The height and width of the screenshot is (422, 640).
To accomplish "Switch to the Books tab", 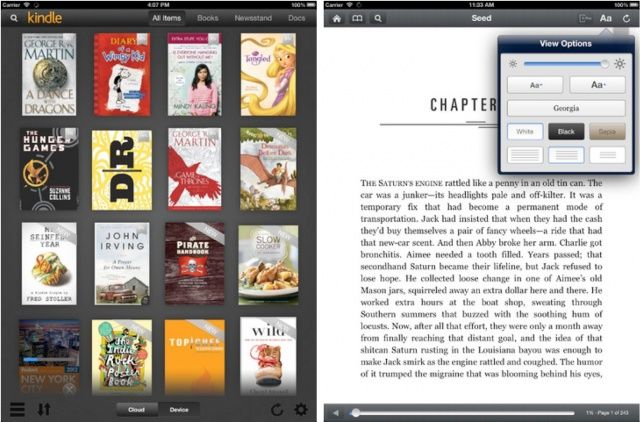I will 208,18.
